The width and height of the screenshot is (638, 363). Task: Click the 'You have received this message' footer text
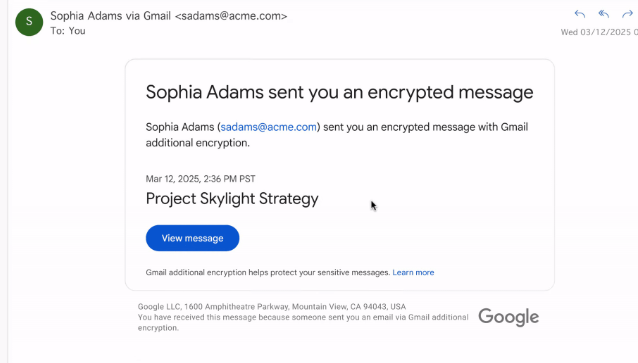(303, 322)
